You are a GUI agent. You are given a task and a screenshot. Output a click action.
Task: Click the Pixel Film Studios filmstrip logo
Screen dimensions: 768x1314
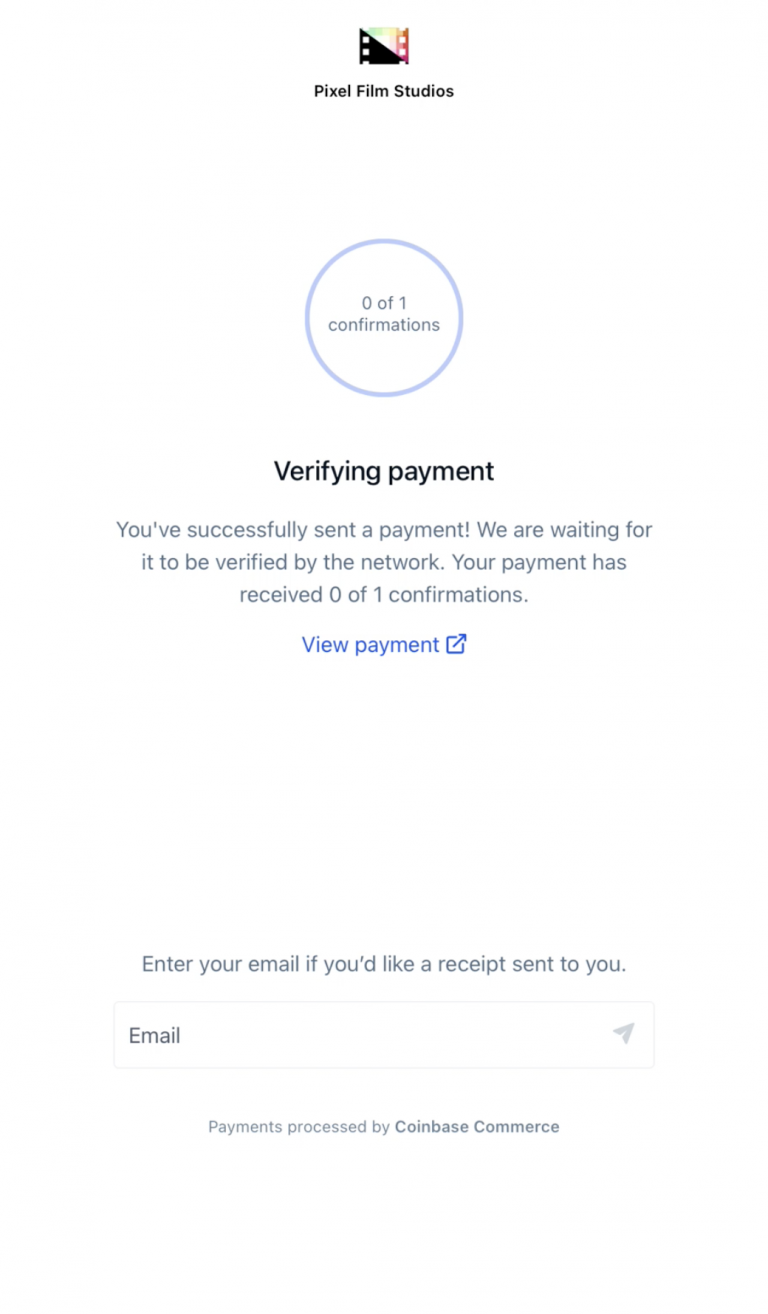tap(384, 46)
